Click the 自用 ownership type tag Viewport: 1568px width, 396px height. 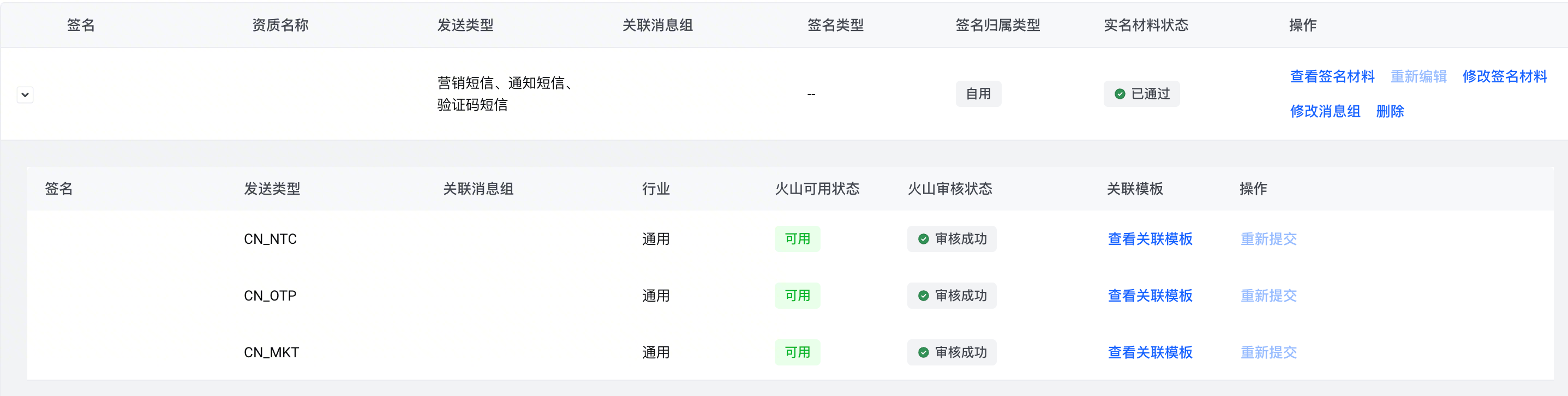coord(978,94)
